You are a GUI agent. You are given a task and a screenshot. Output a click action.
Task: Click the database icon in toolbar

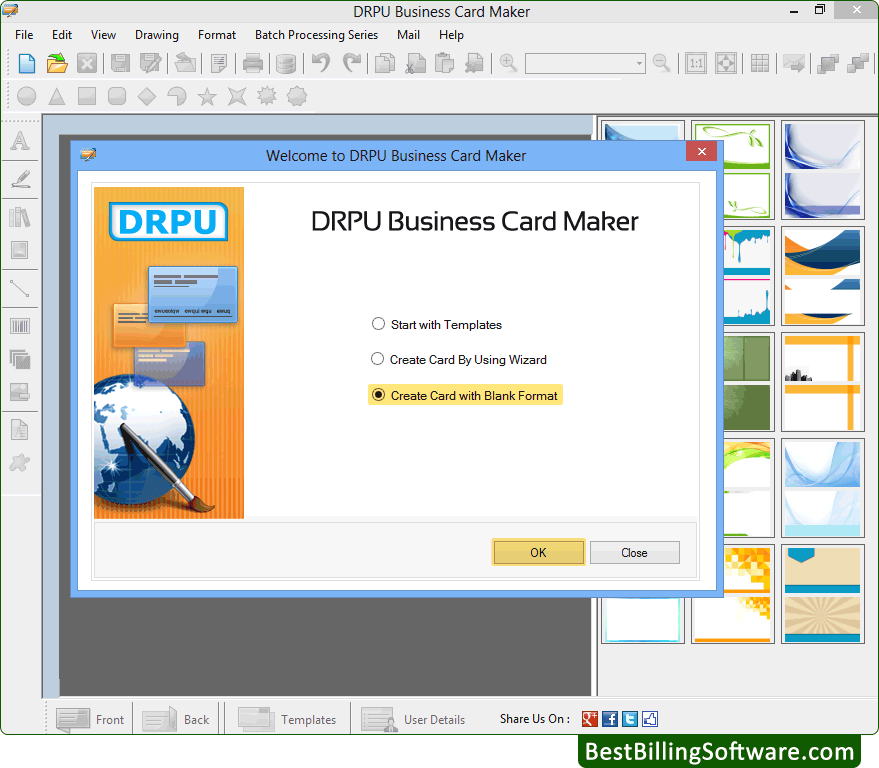coord(285,63)
